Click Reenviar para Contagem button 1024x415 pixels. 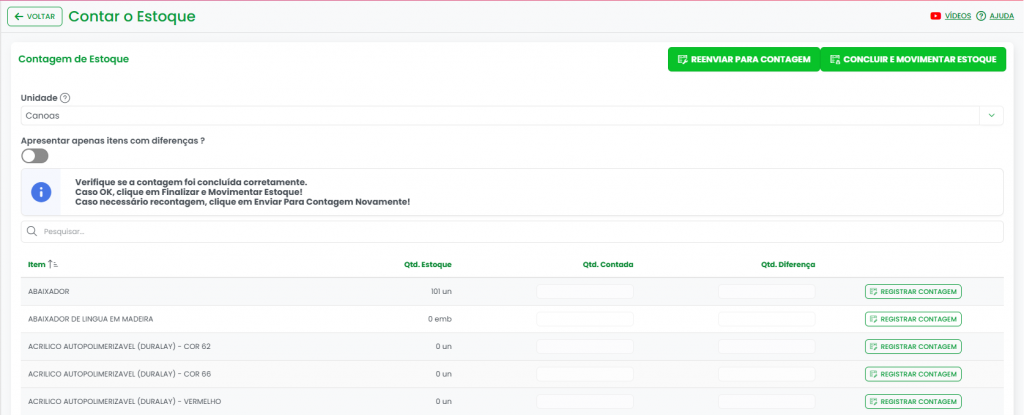743,60
